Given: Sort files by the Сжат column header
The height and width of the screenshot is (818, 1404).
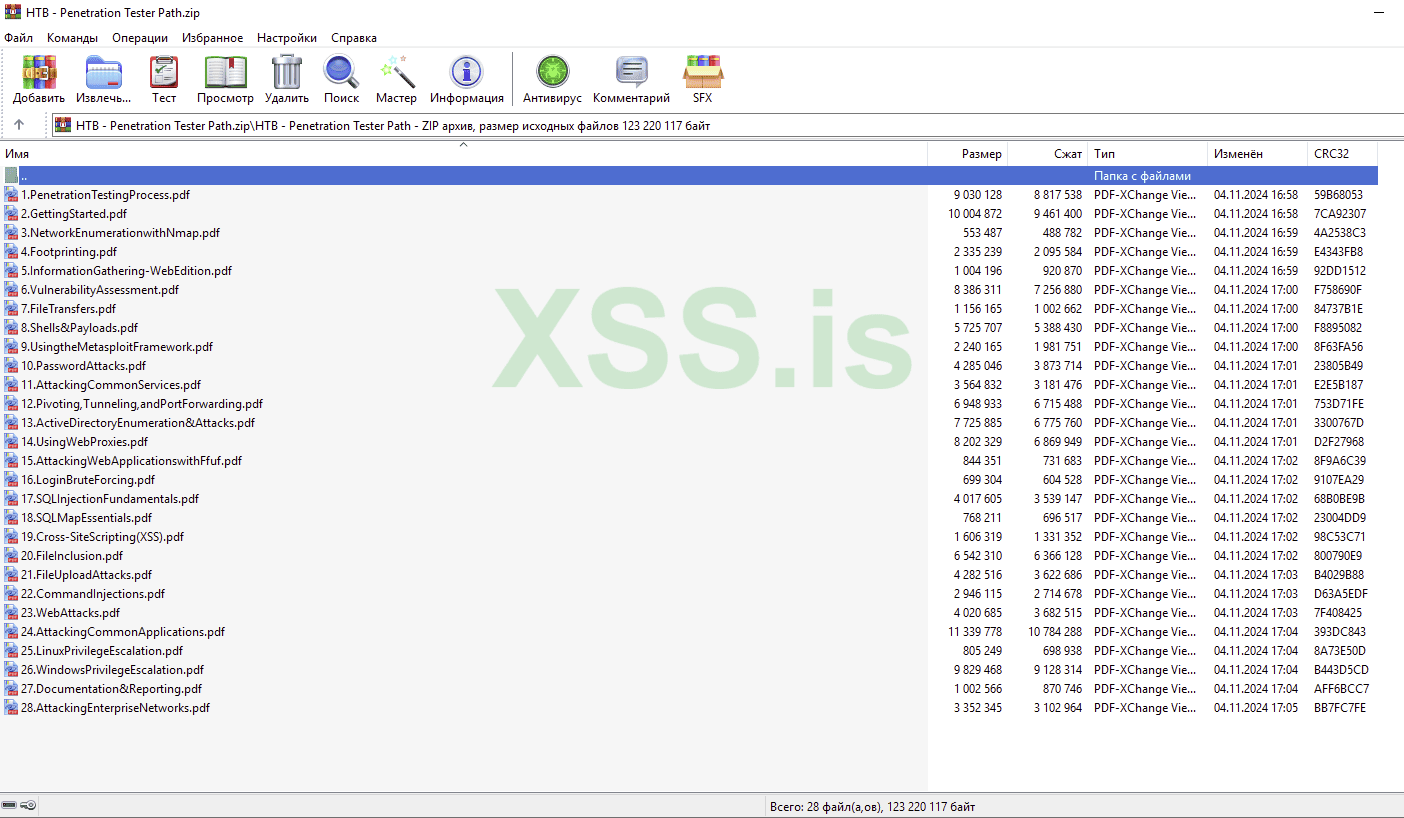Looking at the screenshot, I should 1048,154.
